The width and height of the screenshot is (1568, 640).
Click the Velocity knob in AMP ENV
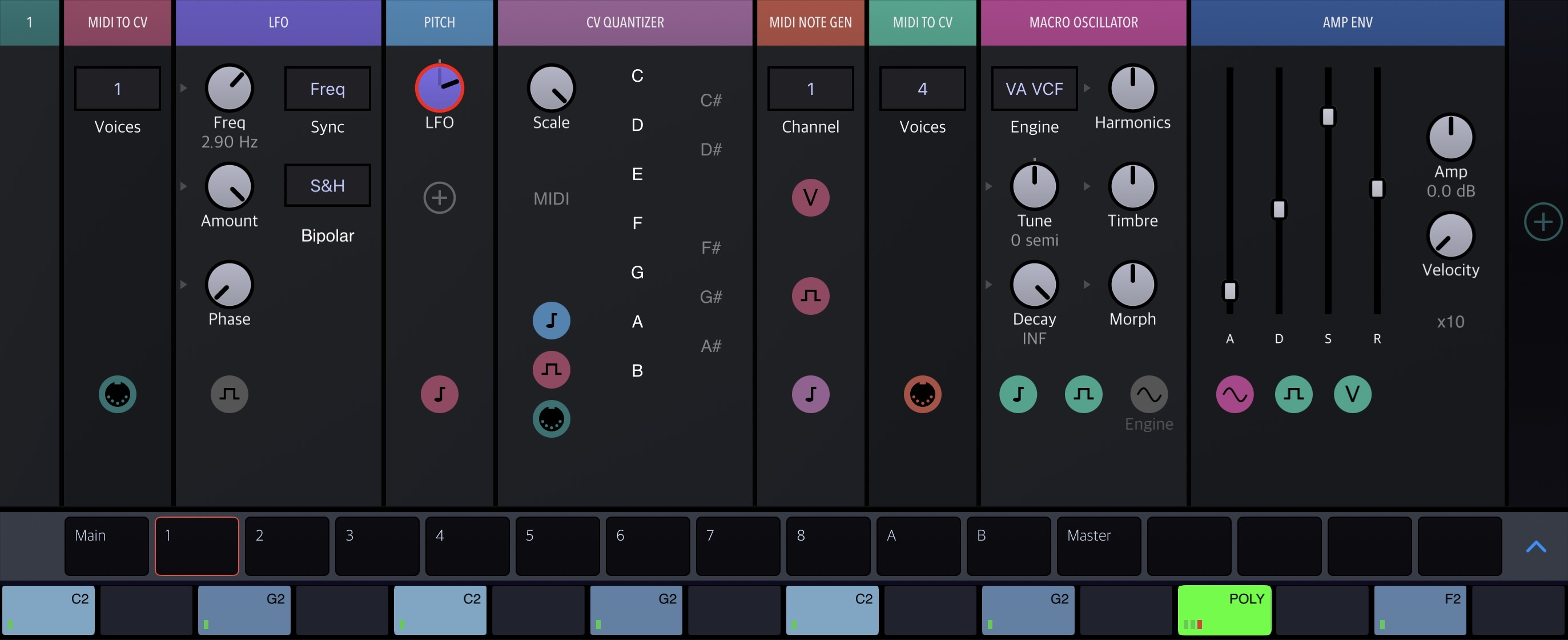(x=1450, y=235)
